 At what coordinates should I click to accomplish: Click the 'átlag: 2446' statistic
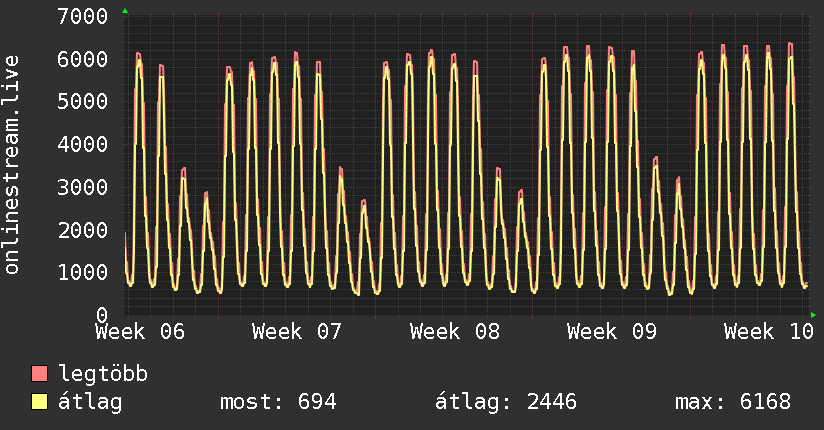click(506, 402)
